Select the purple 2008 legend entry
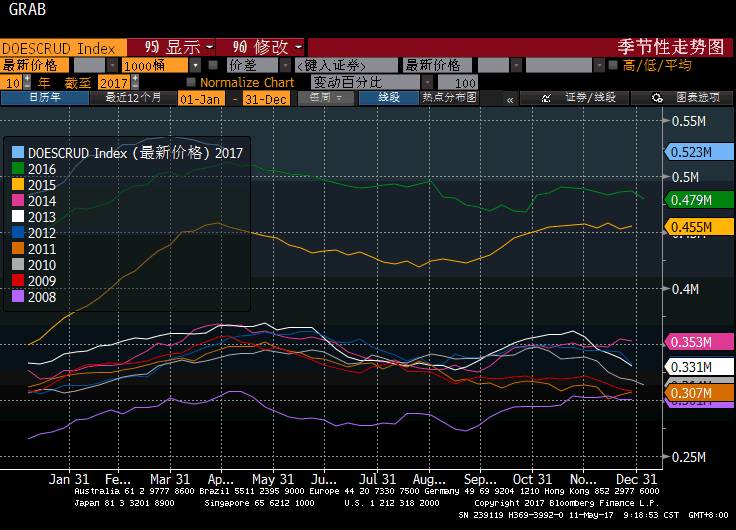 coord(42,297)
